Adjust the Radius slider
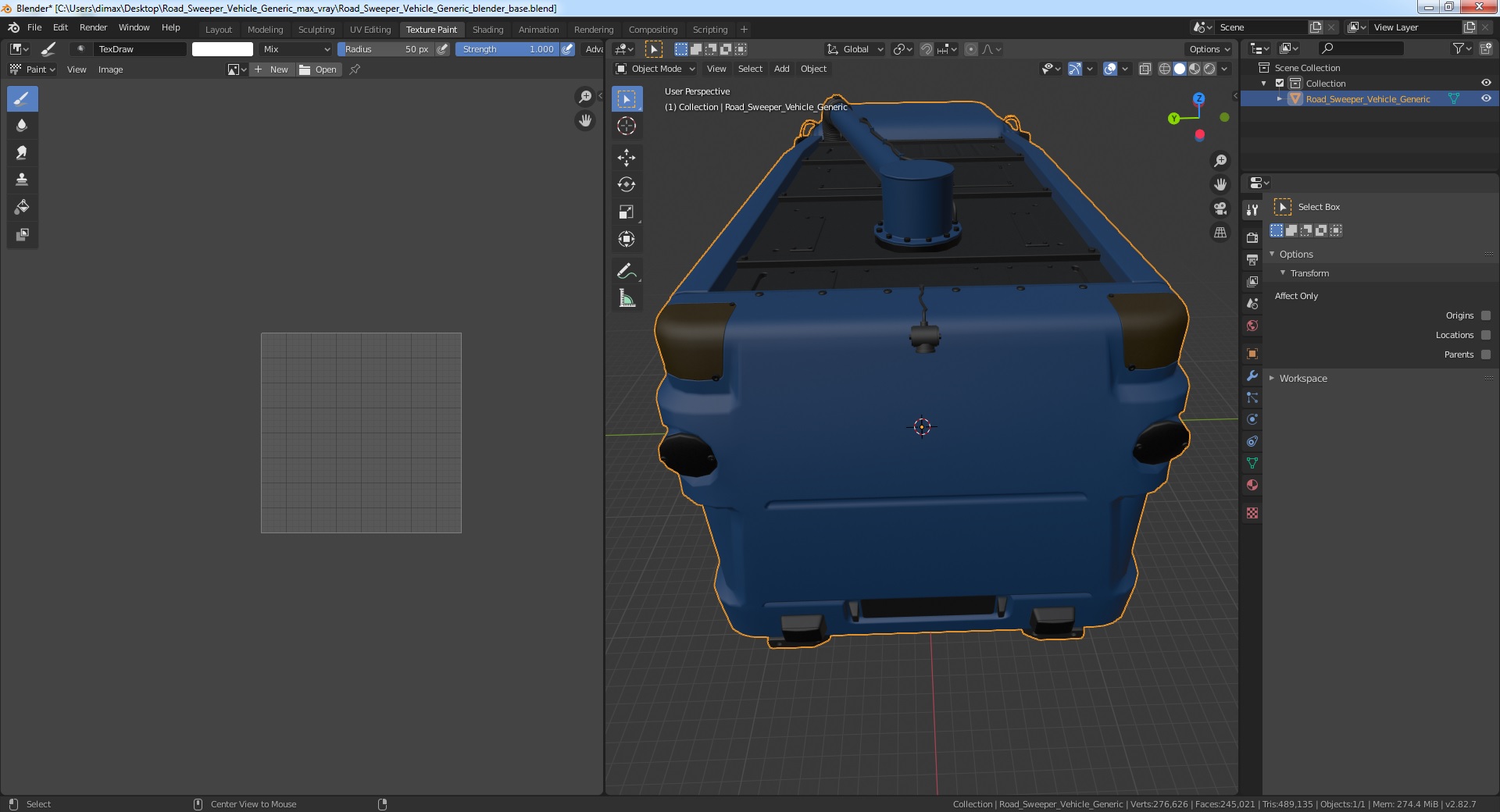 pyautogui.click(x=386, y=49)
